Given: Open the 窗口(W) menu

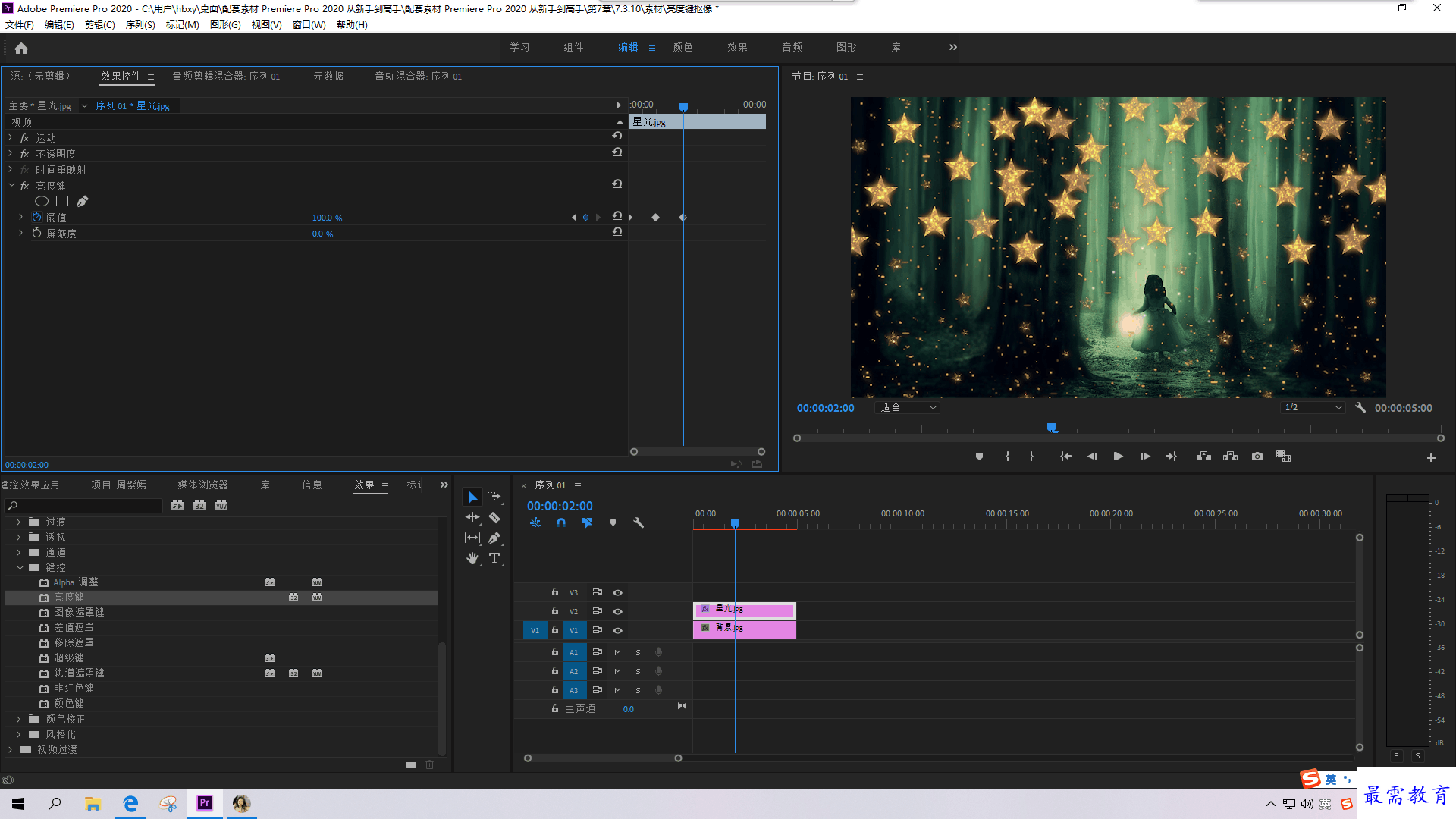Looking at the screenshot, I should click(309, 25).
